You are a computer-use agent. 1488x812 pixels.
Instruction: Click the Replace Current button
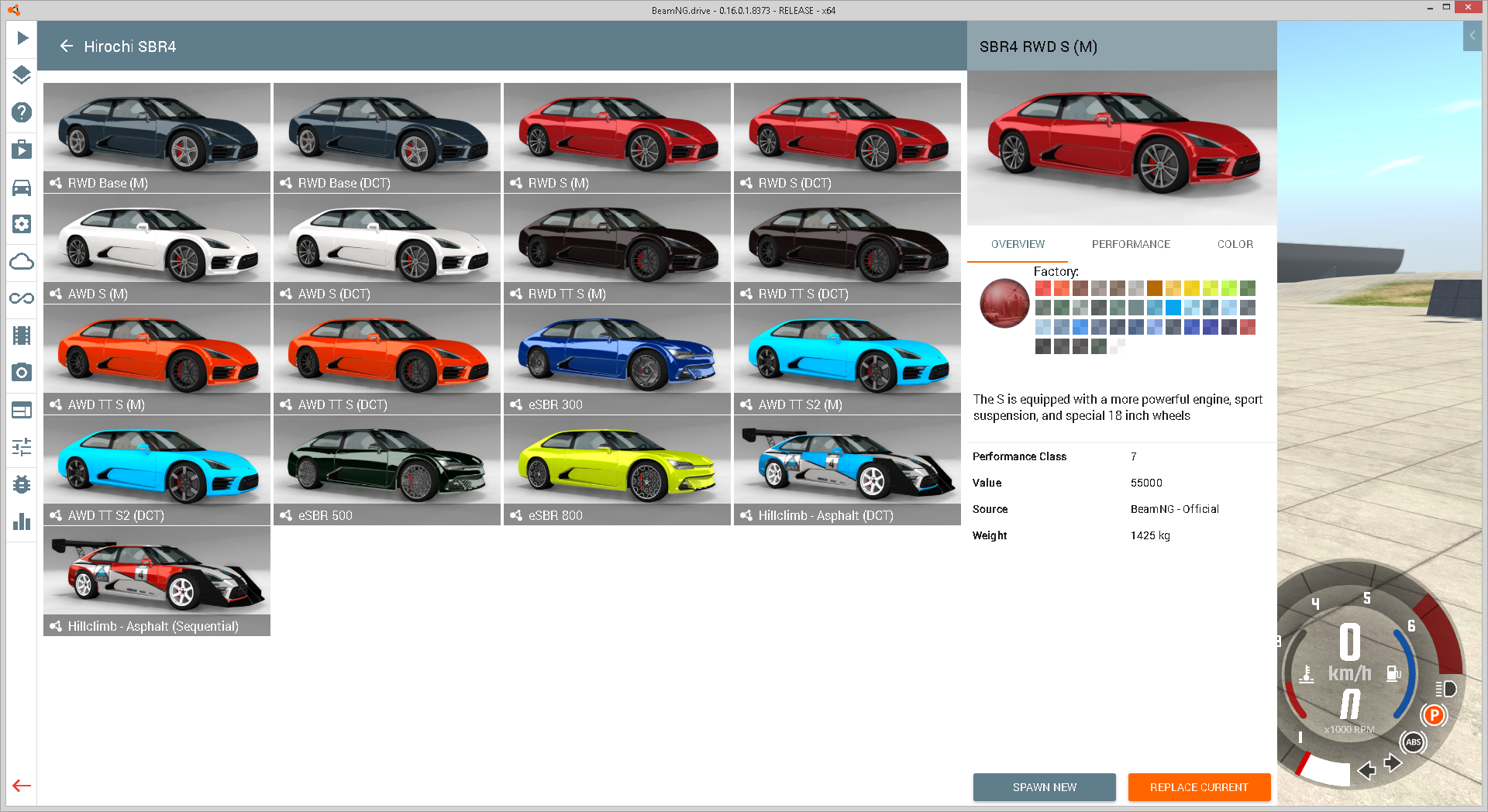pyautogui.click(x=1199, y=787)
